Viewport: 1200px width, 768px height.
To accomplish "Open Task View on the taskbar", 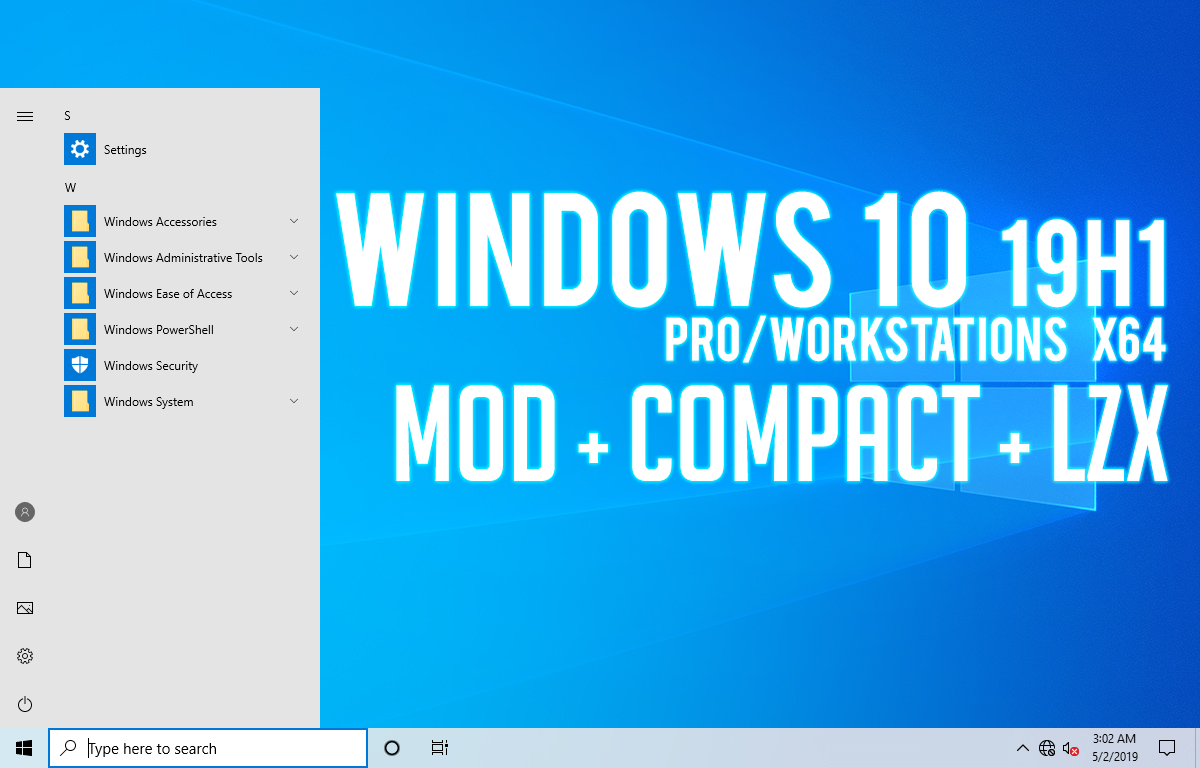I will point(440,748).
